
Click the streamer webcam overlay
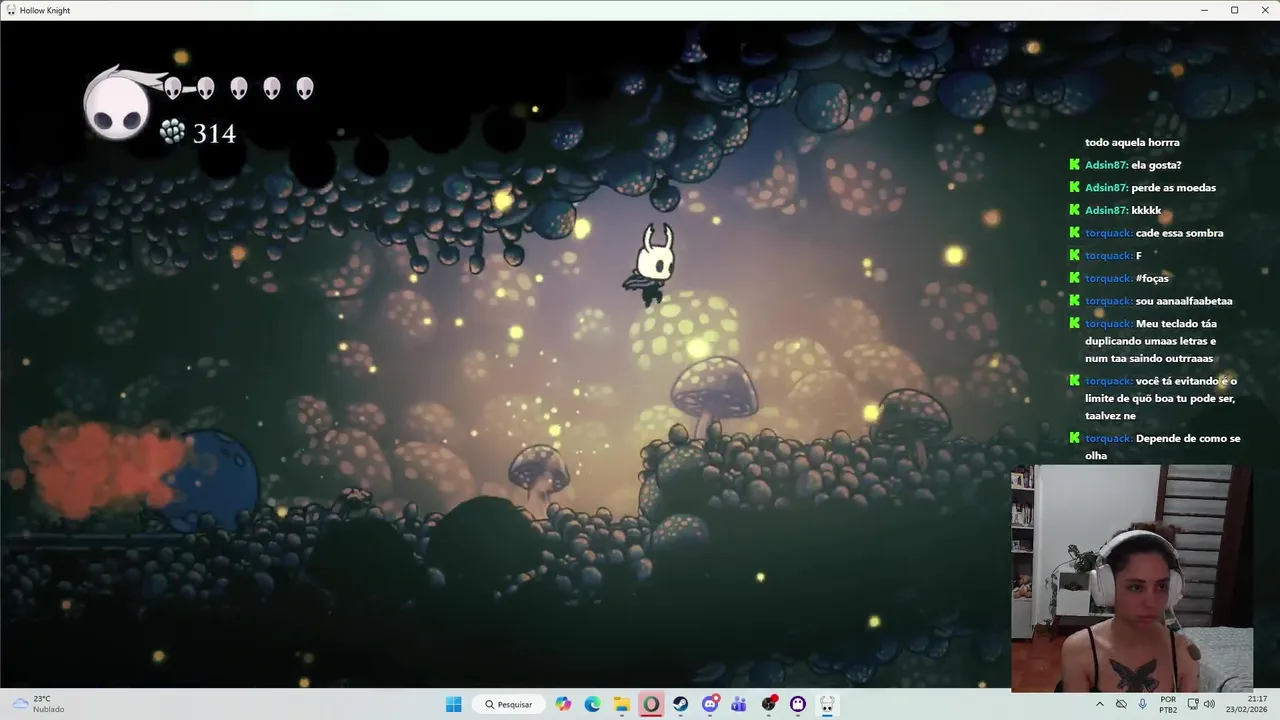pos(1132,578)
